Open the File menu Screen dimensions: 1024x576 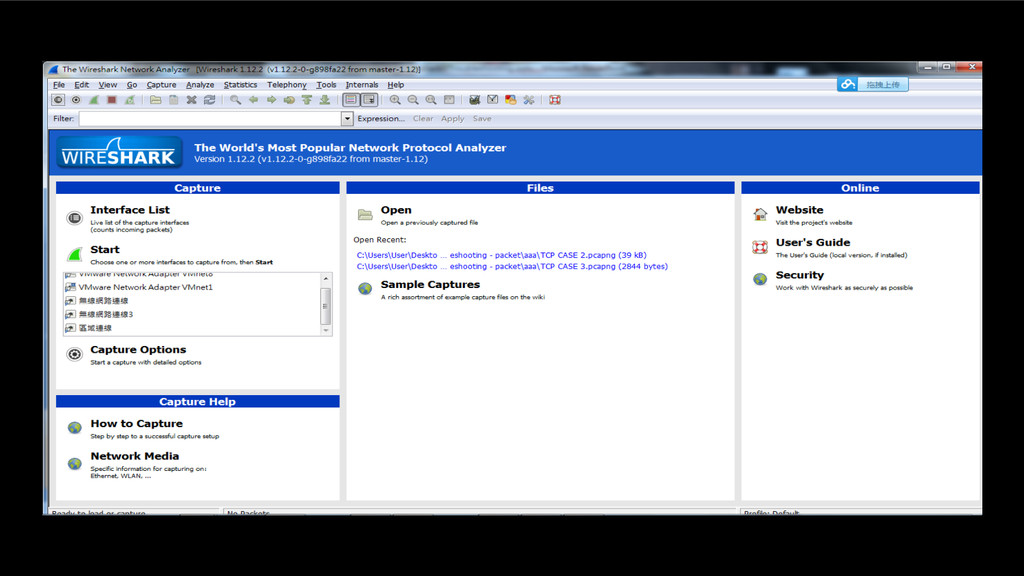coord(59,85)
